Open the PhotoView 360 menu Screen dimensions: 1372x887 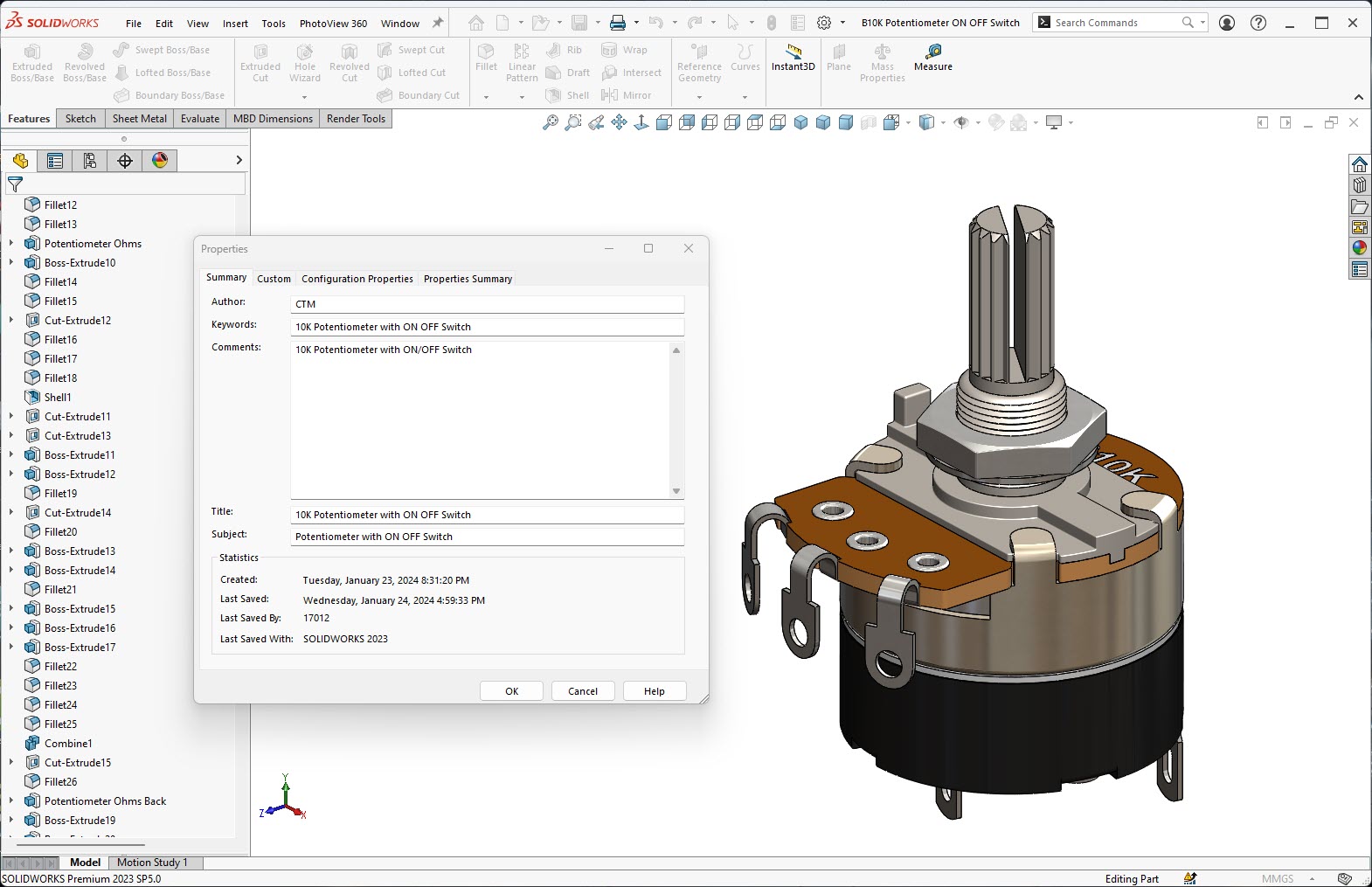click(333, 24)
